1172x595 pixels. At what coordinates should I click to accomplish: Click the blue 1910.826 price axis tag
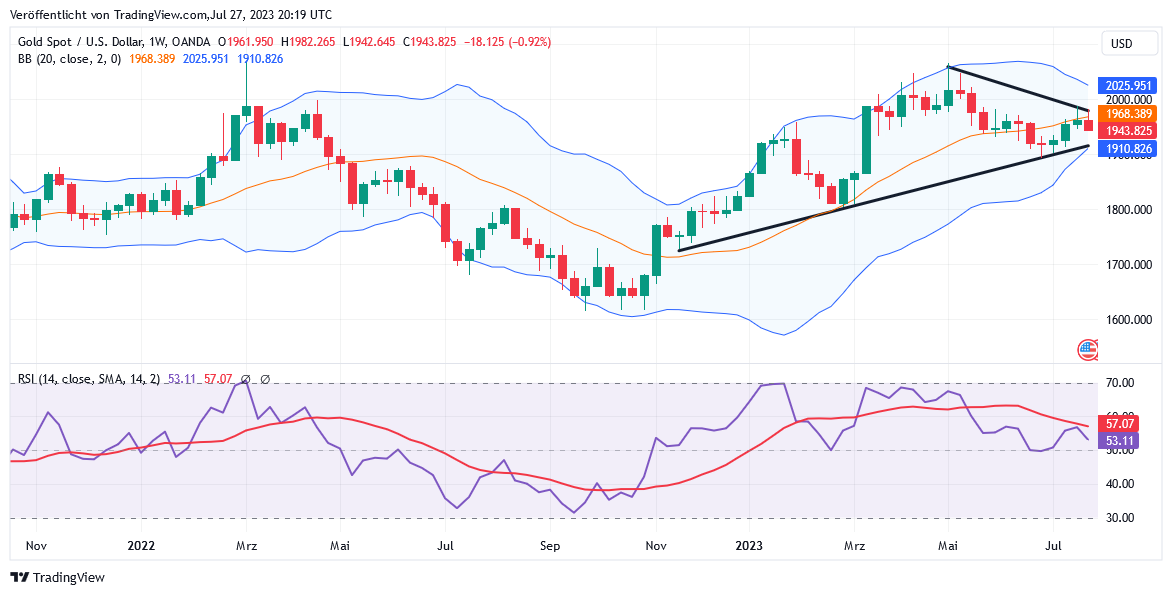(1126, 148)
